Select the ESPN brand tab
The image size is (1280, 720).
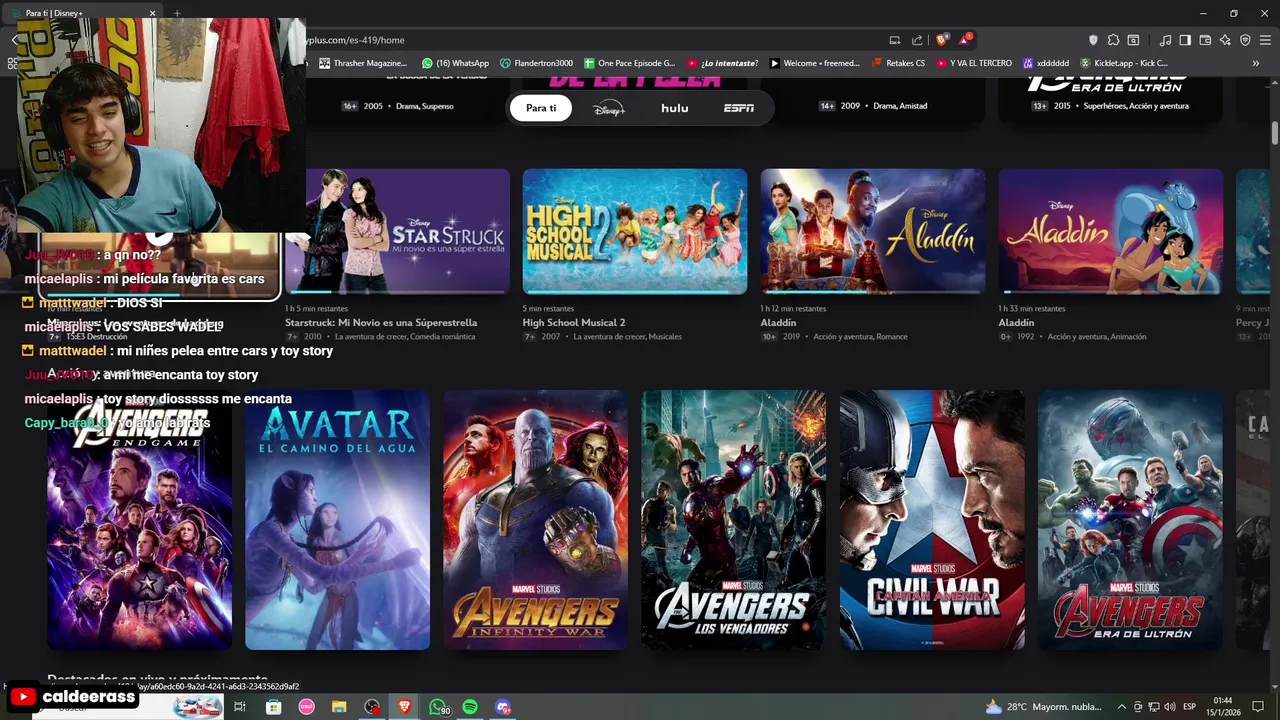click(x=739, y=108)
